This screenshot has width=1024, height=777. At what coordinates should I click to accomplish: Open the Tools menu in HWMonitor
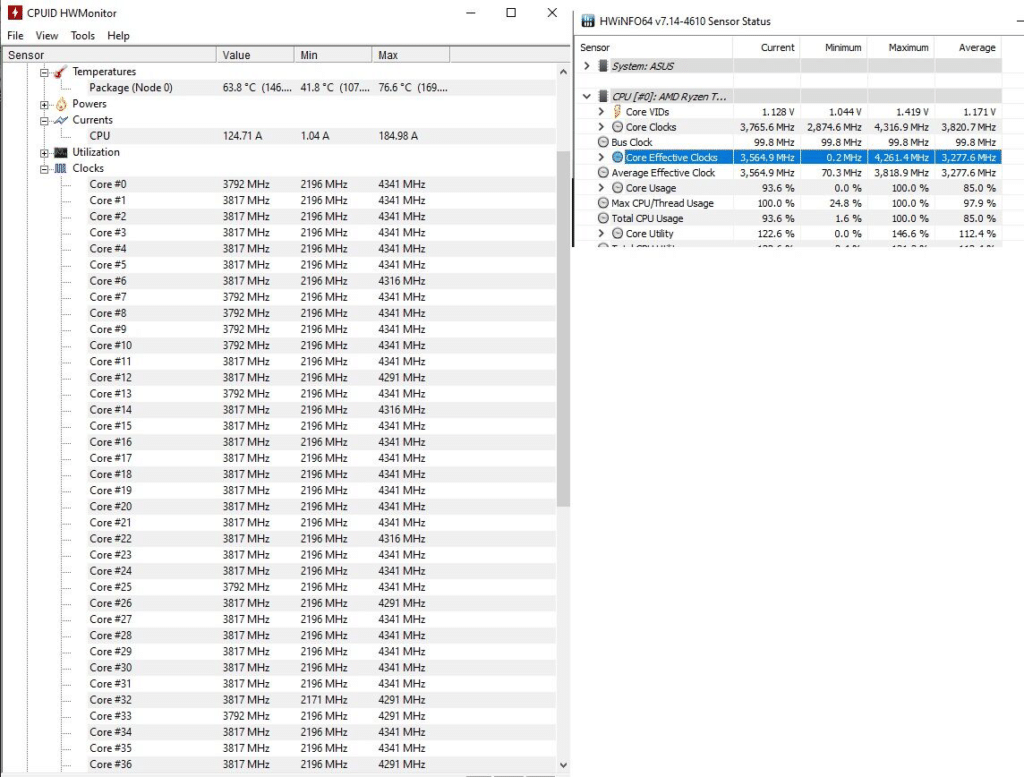pos(82,36)
